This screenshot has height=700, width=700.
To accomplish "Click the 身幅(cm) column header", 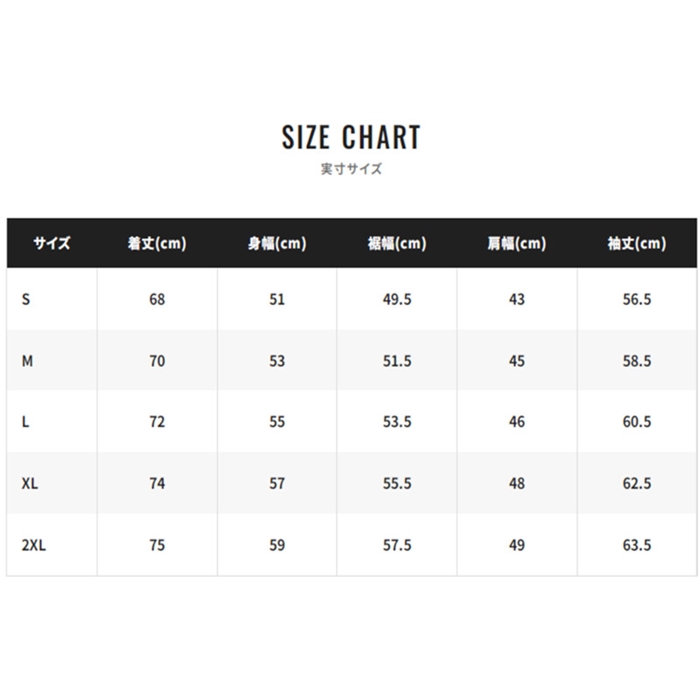I will (x=277, y=243).
